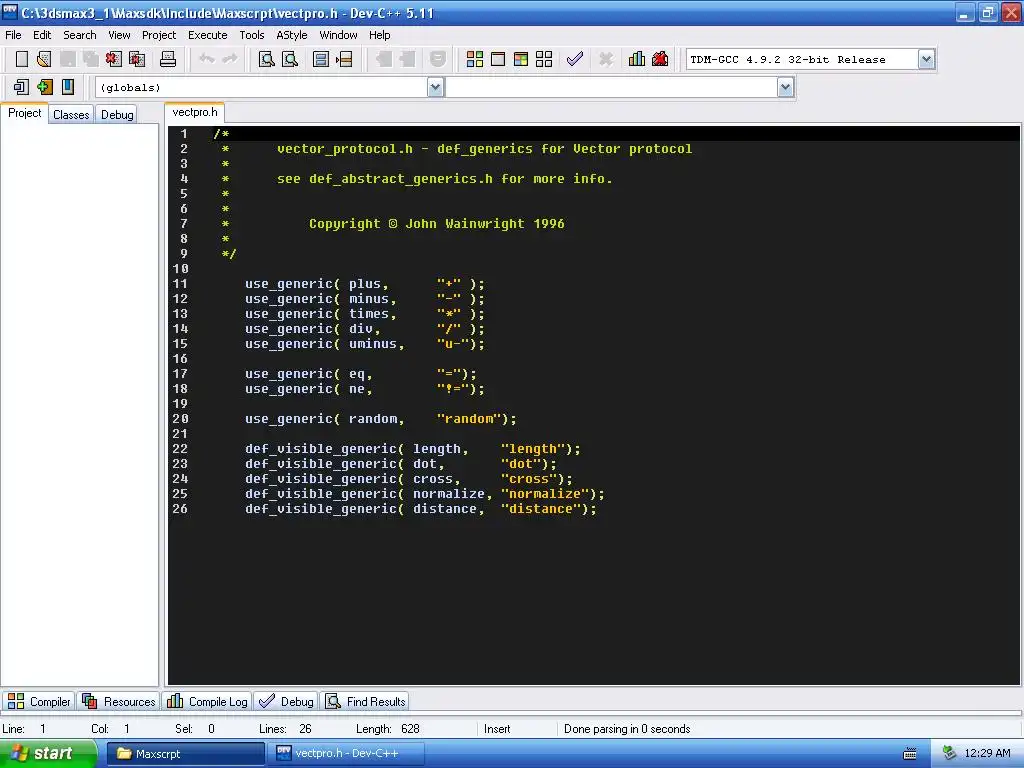
Task: Open the Compile Log bottom tab
Action: pyautogui.click(x=207, y=701)
